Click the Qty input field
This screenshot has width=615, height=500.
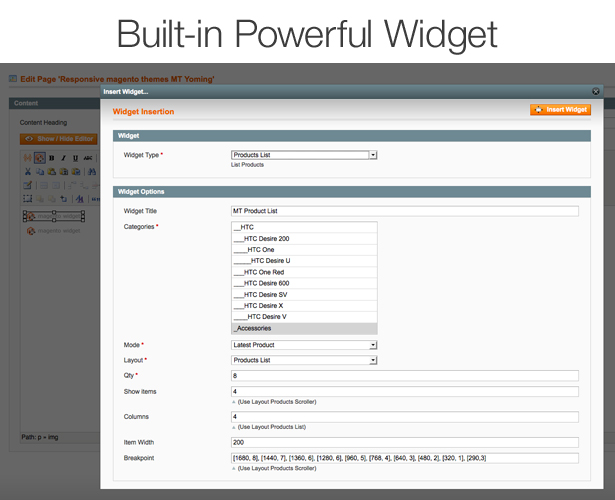click(404, 376)
